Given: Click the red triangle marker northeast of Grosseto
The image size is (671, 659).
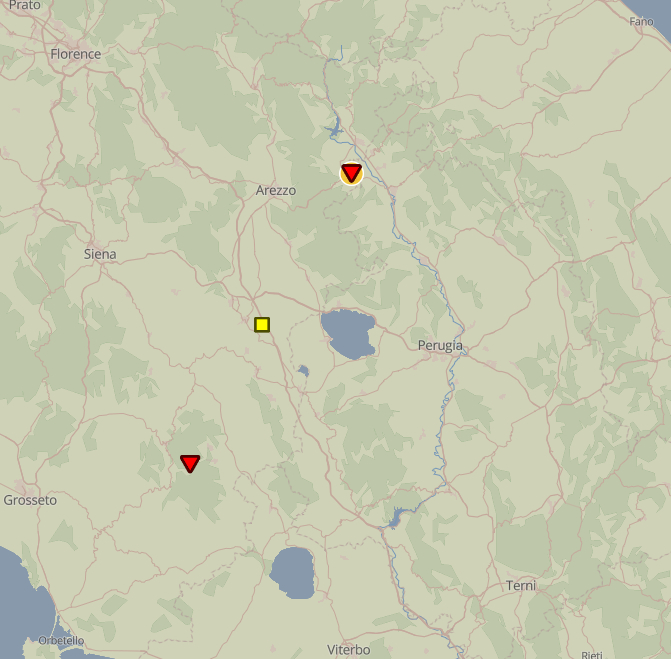Looking at the screenshot, I should click(190, 463).
